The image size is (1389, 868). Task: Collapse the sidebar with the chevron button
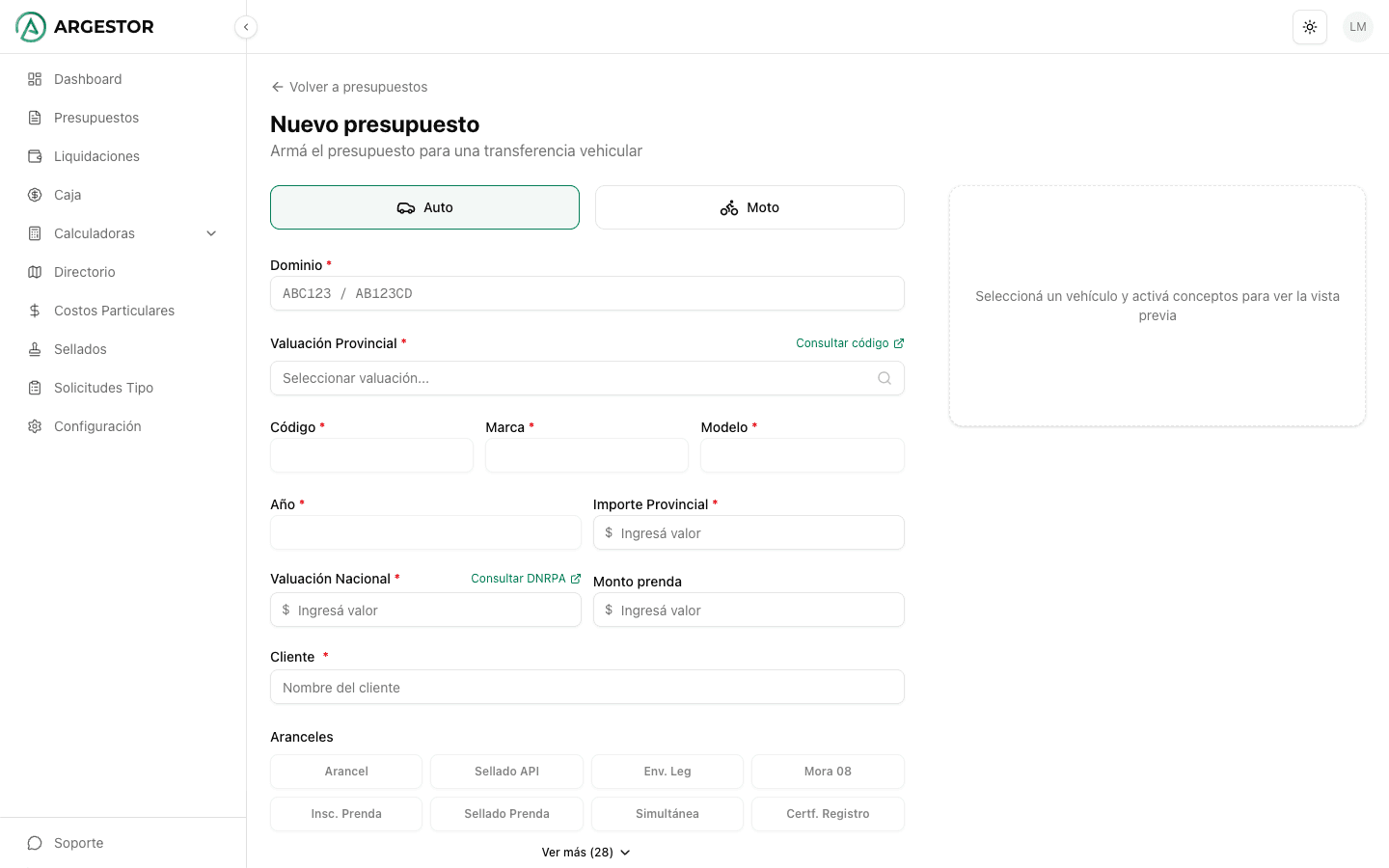pyautogui.click(x=246, y=27)
